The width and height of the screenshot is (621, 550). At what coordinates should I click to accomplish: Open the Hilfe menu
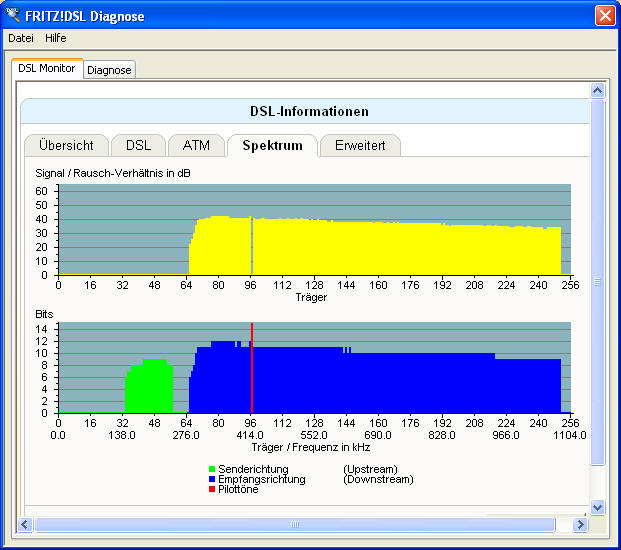pos(55,38)
